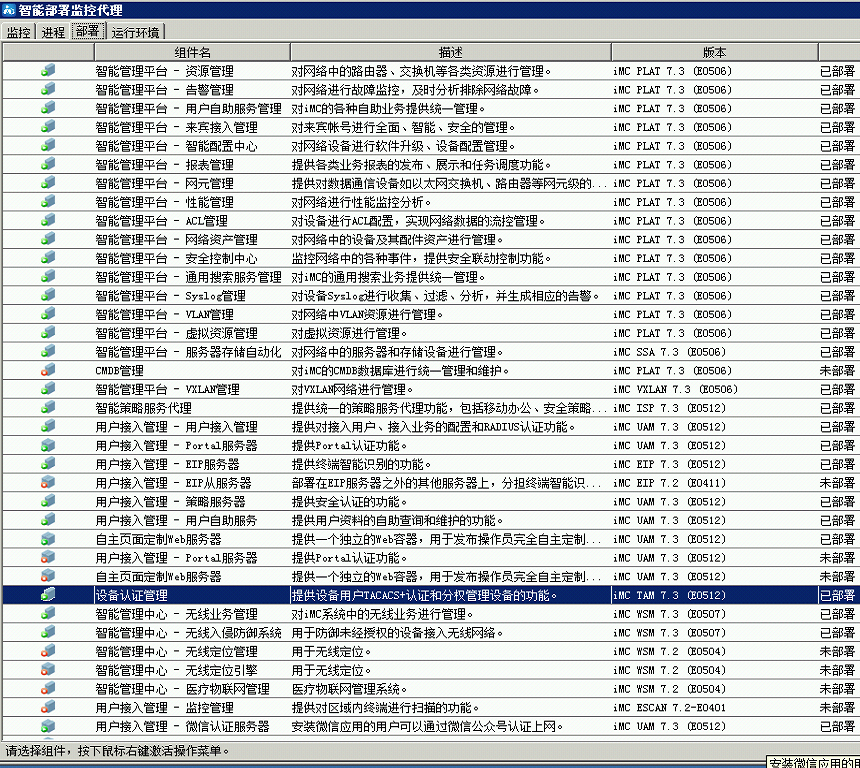Click description 提供安全认证的功能。

click(x=349, y=501)
